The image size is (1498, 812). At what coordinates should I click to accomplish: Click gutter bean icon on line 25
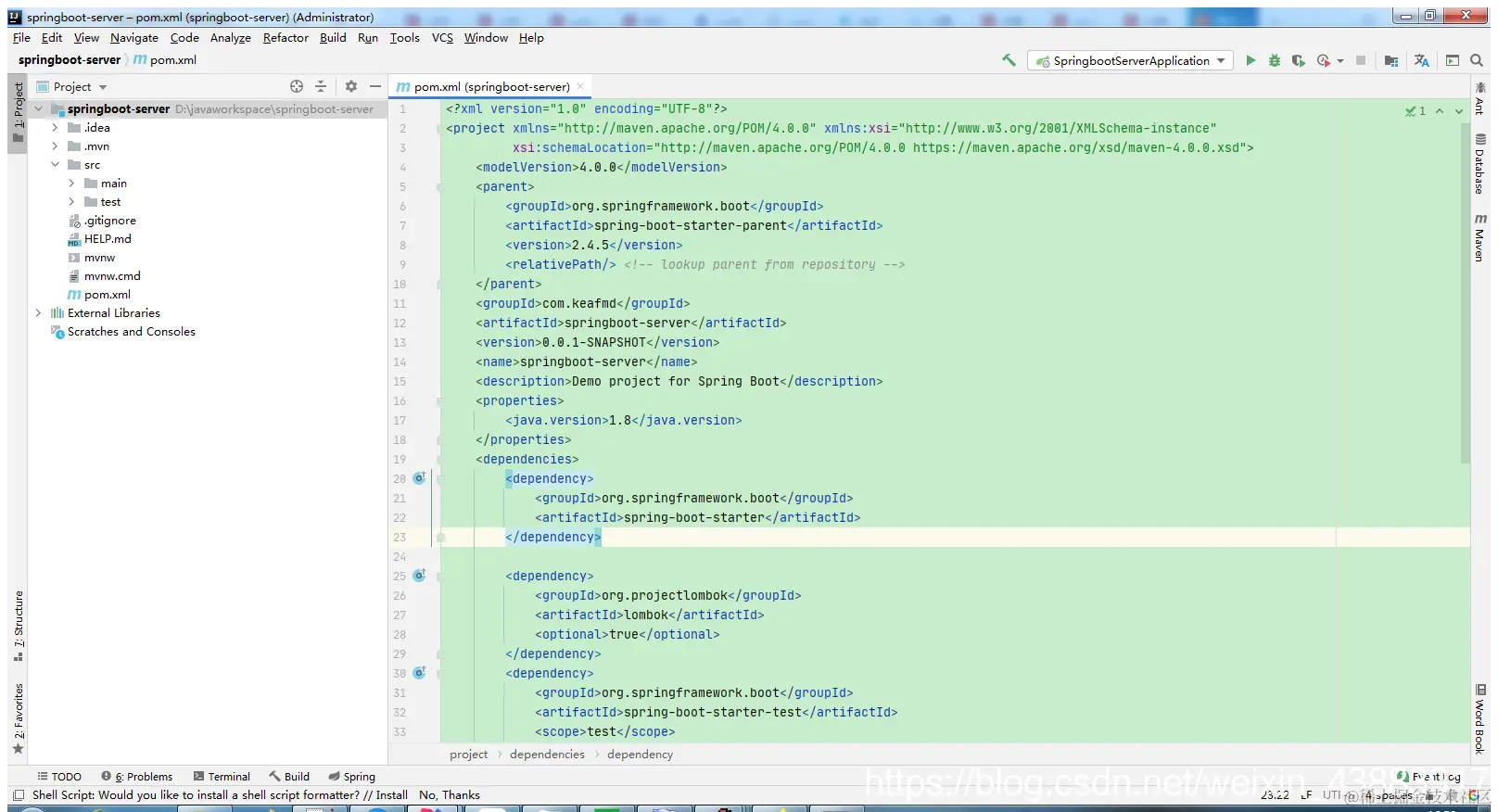[x=419, y=576]
